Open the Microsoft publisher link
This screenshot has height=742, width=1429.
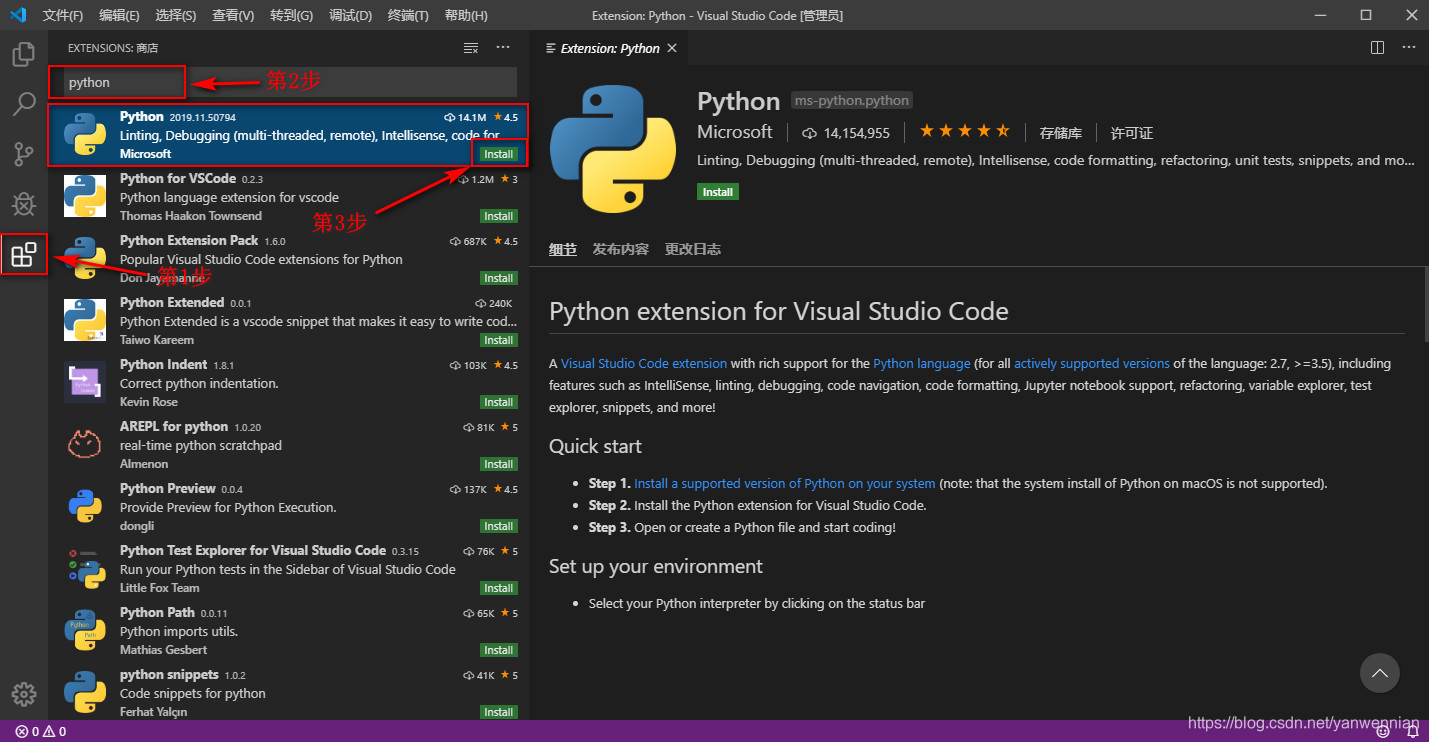coord(735,132)
